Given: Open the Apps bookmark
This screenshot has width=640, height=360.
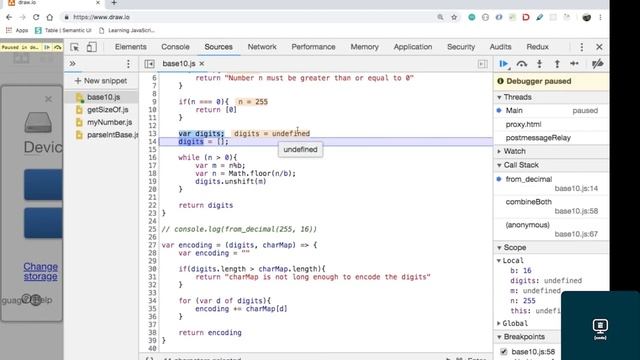Looking at the screenshot, I should (17, 30).
